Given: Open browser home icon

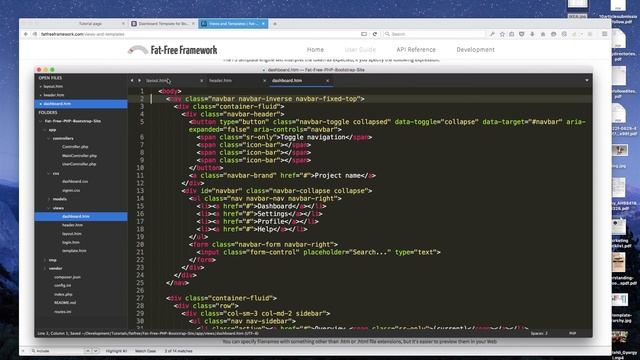Looking at the screenshot, I should coord(543,34).
